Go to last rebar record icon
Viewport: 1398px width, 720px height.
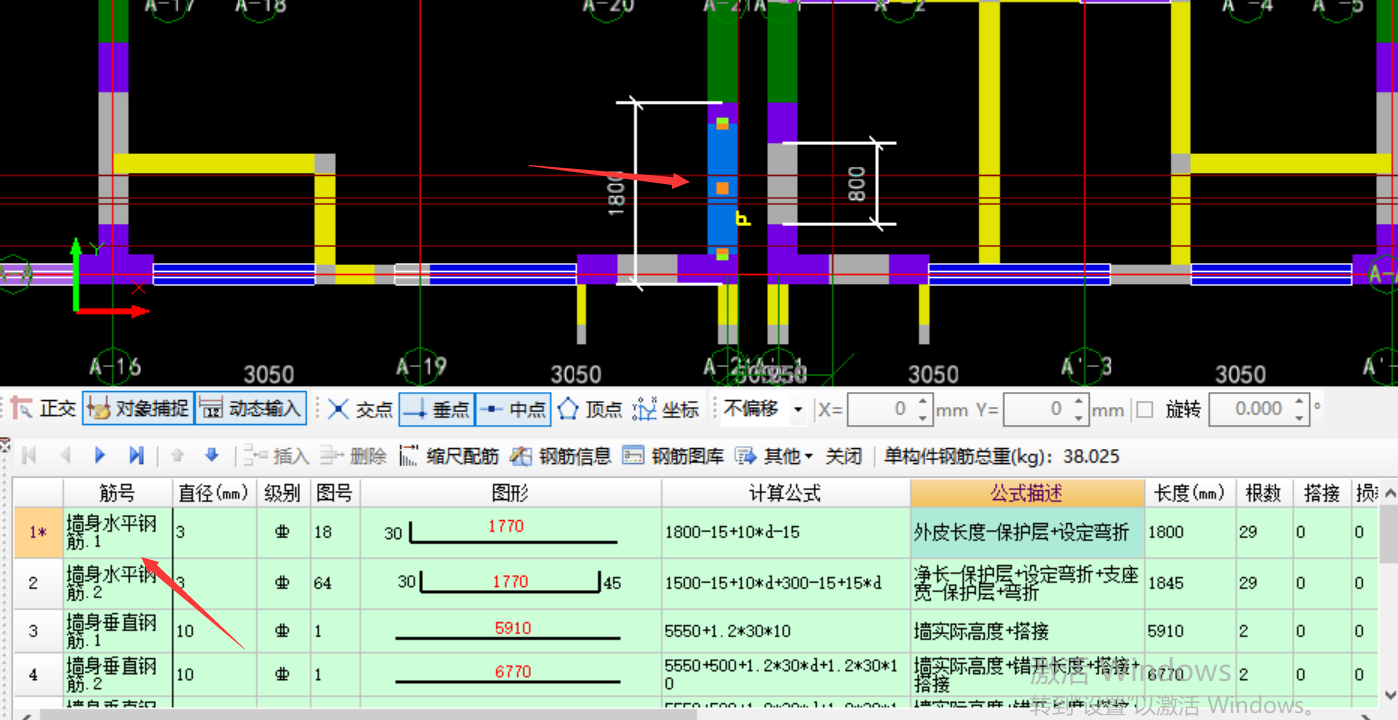pyautogui.click(x=136, y=456)
